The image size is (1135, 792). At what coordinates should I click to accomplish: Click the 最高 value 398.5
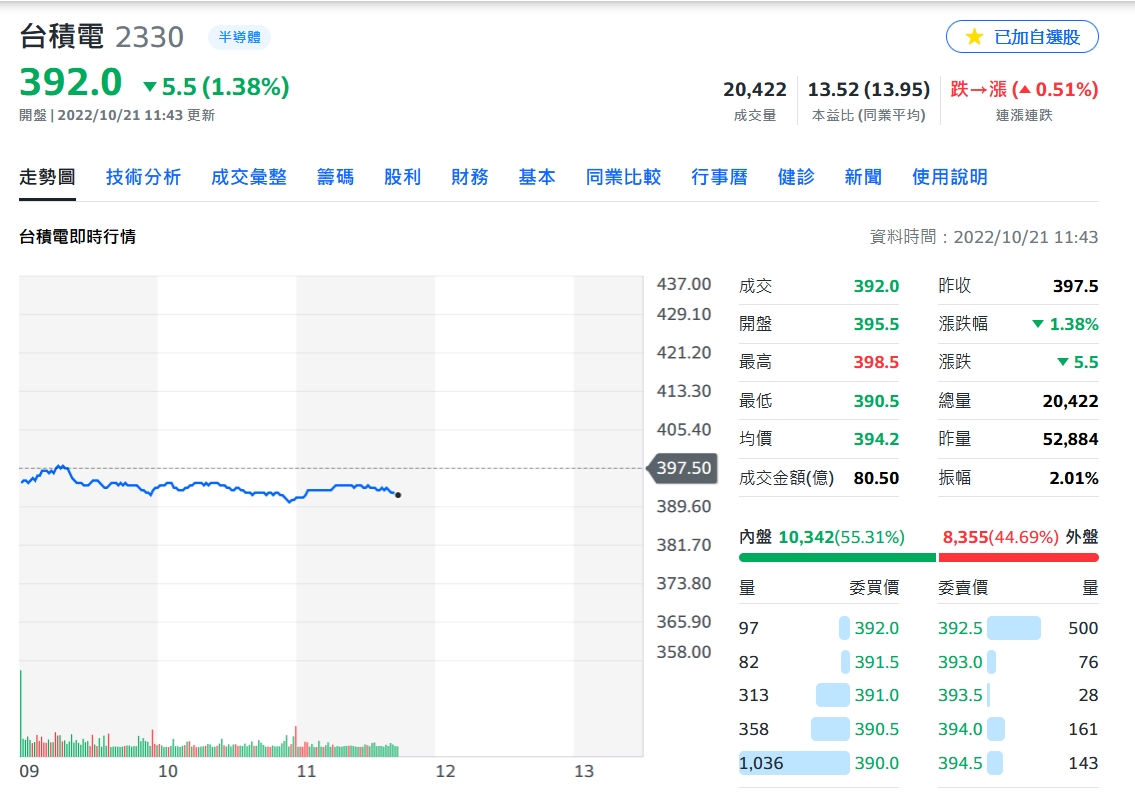[877, 362]
